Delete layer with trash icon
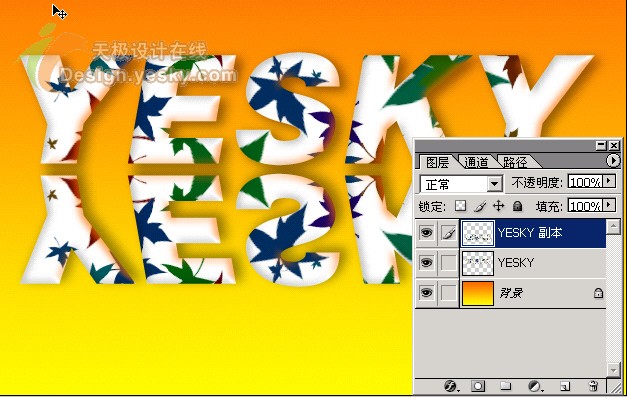Image resolution: width=627 pixels, height=397 pixels. (593, 386)
